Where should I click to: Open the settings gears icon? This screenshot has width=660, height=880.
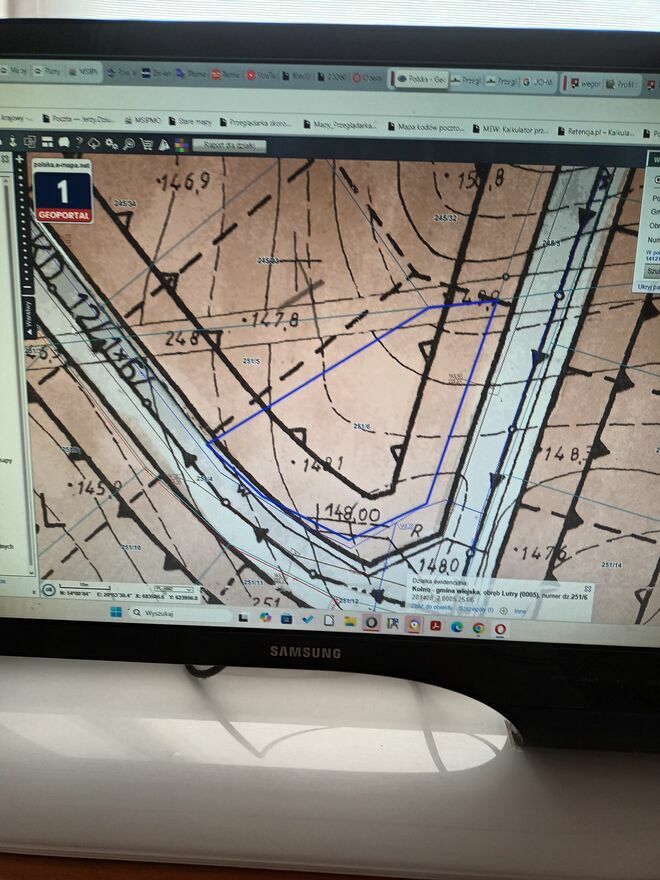pyautogui.click(x=111, y=144)
